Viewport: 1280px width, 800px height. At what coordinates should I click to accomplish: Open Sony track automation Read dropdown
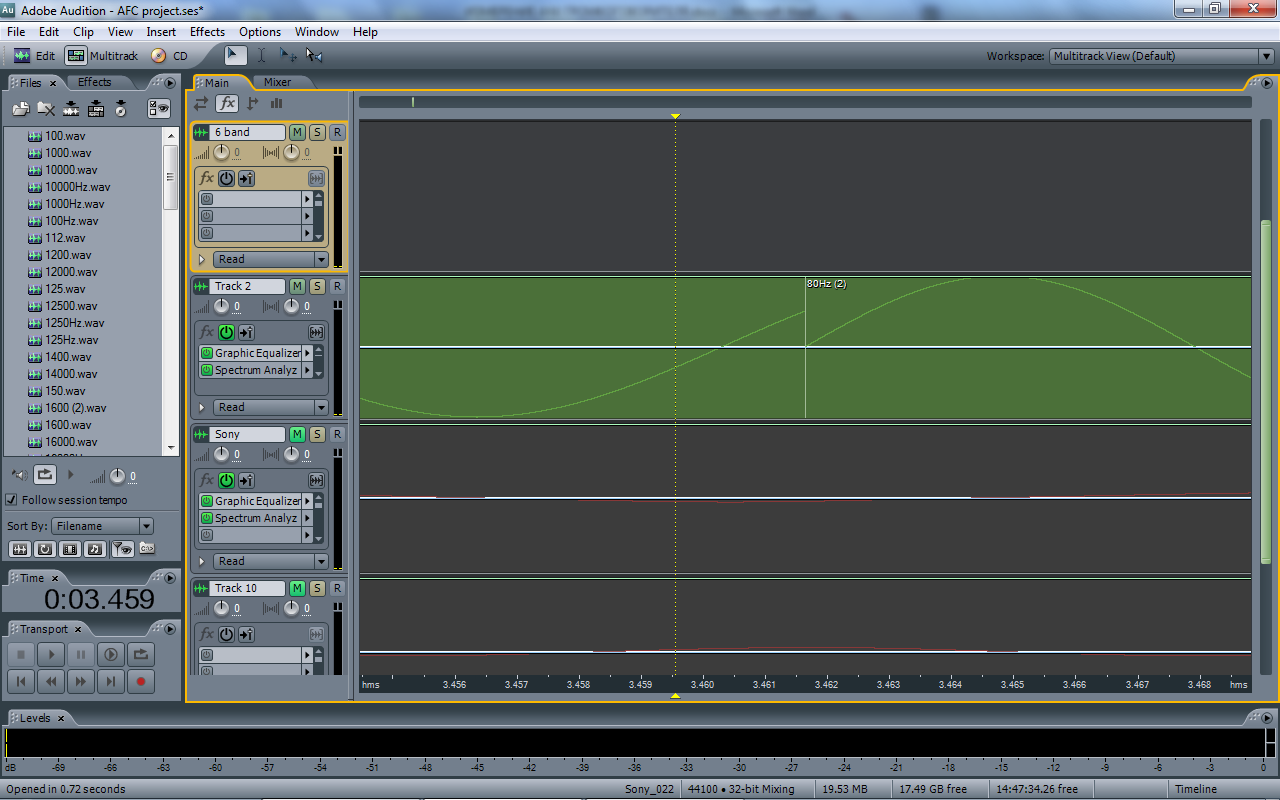pos(271,561)
